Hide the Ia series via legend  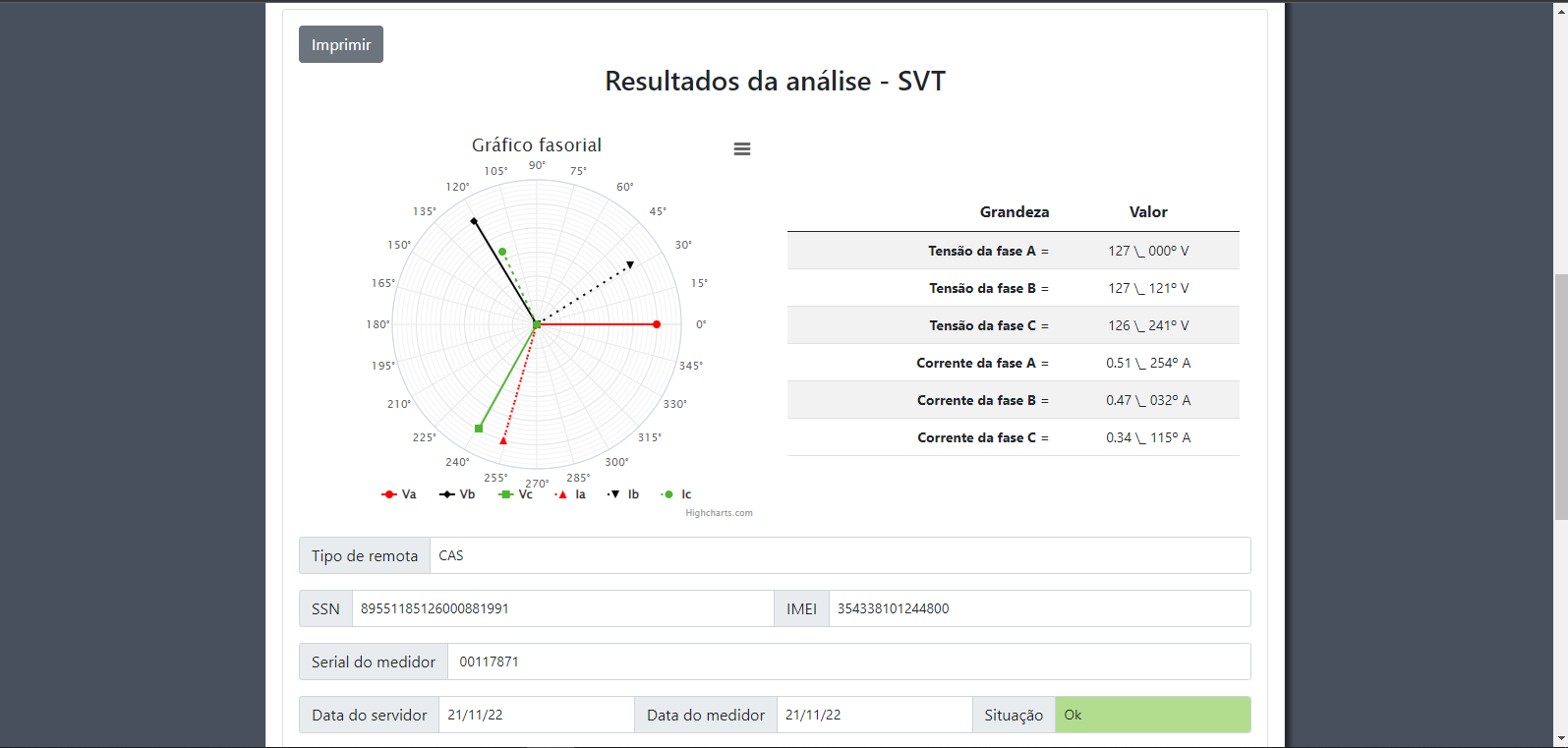click(571, 494)
